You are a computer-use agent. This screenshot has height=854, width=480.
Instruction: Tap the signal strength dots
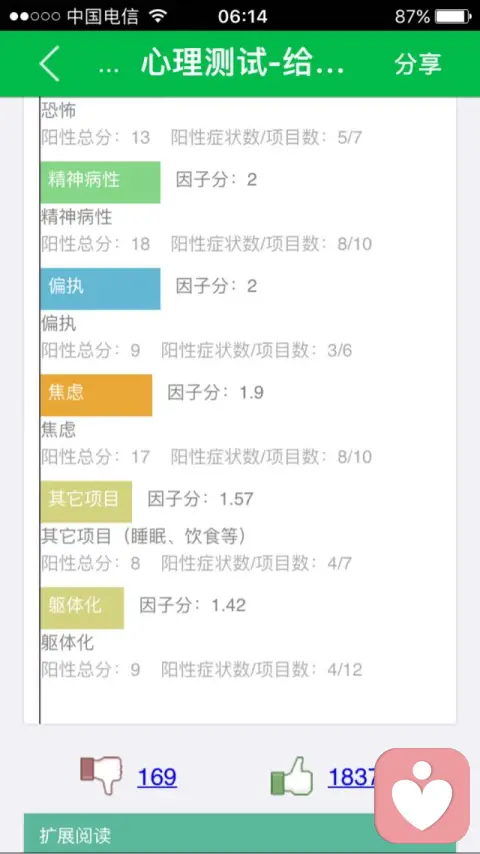coord(34,16)
